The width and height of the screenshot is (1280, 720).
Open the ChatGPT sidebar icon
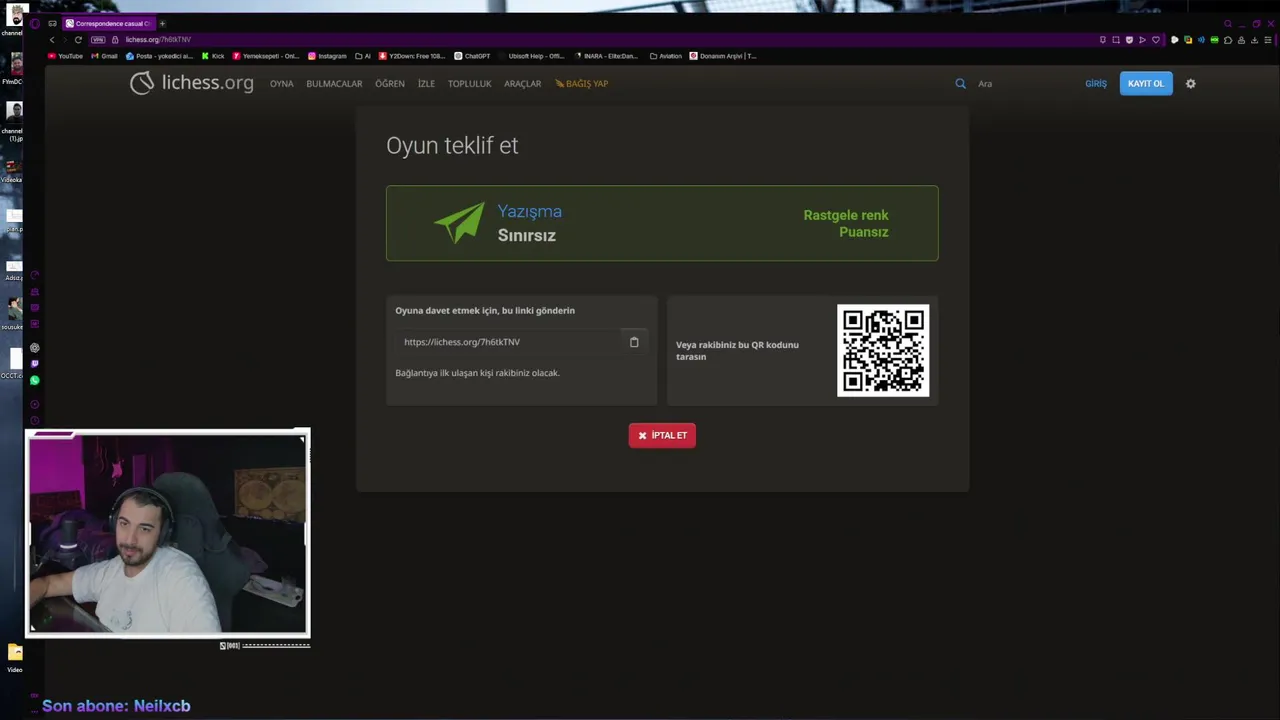click(x=34, y=348)
